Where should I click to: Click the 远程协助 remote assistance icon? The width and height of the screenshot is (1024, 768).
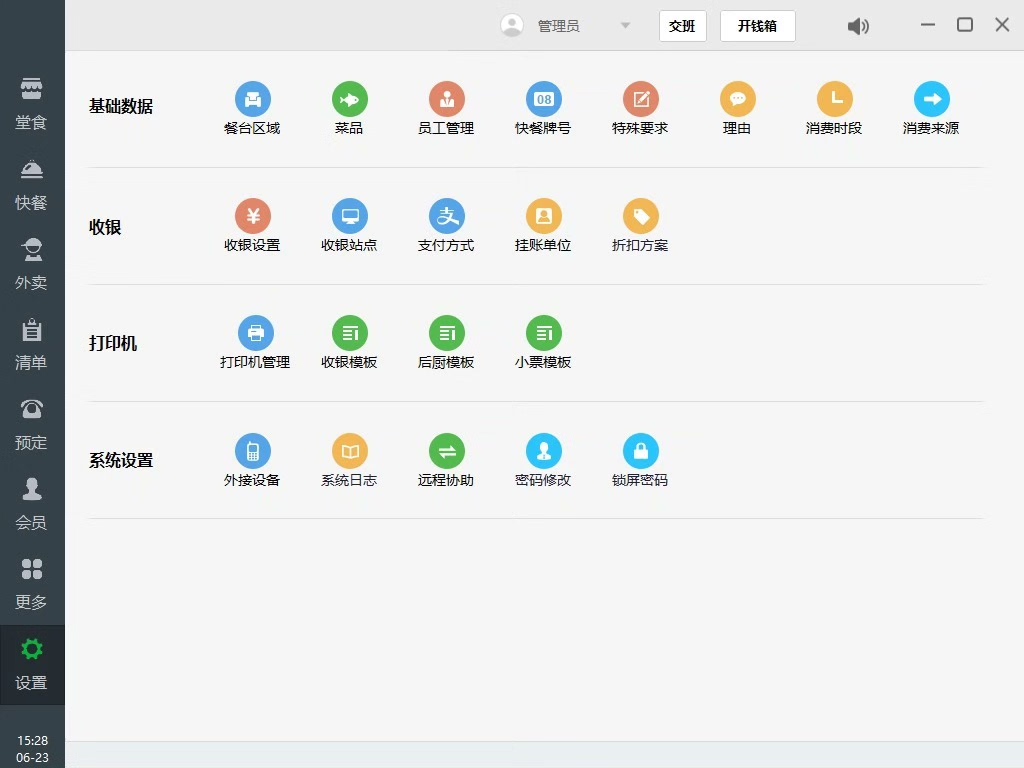pyautogui.click(x=446, y=452)
